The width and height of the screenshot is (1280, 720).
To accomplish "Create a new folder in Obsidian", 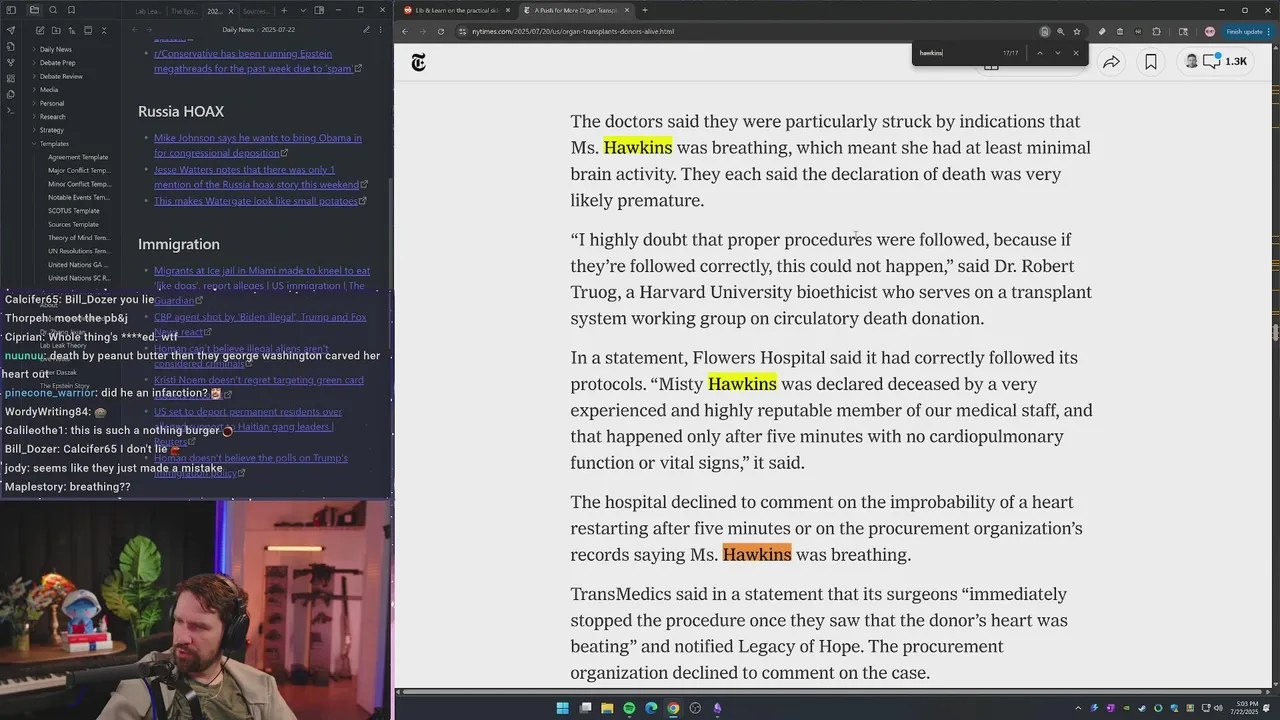I will click(x=56, y=30).
